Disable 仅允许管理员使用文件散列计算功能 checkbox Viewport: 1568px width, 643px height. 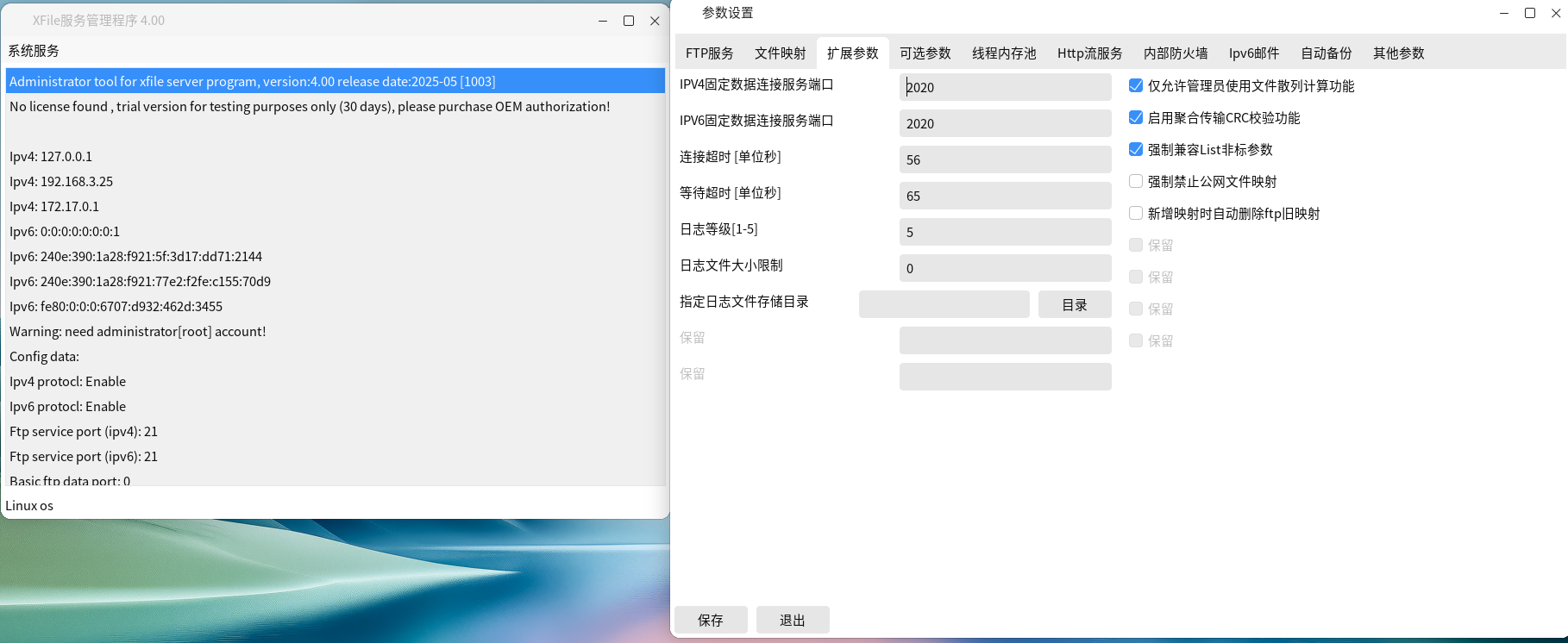[1136, 86]
